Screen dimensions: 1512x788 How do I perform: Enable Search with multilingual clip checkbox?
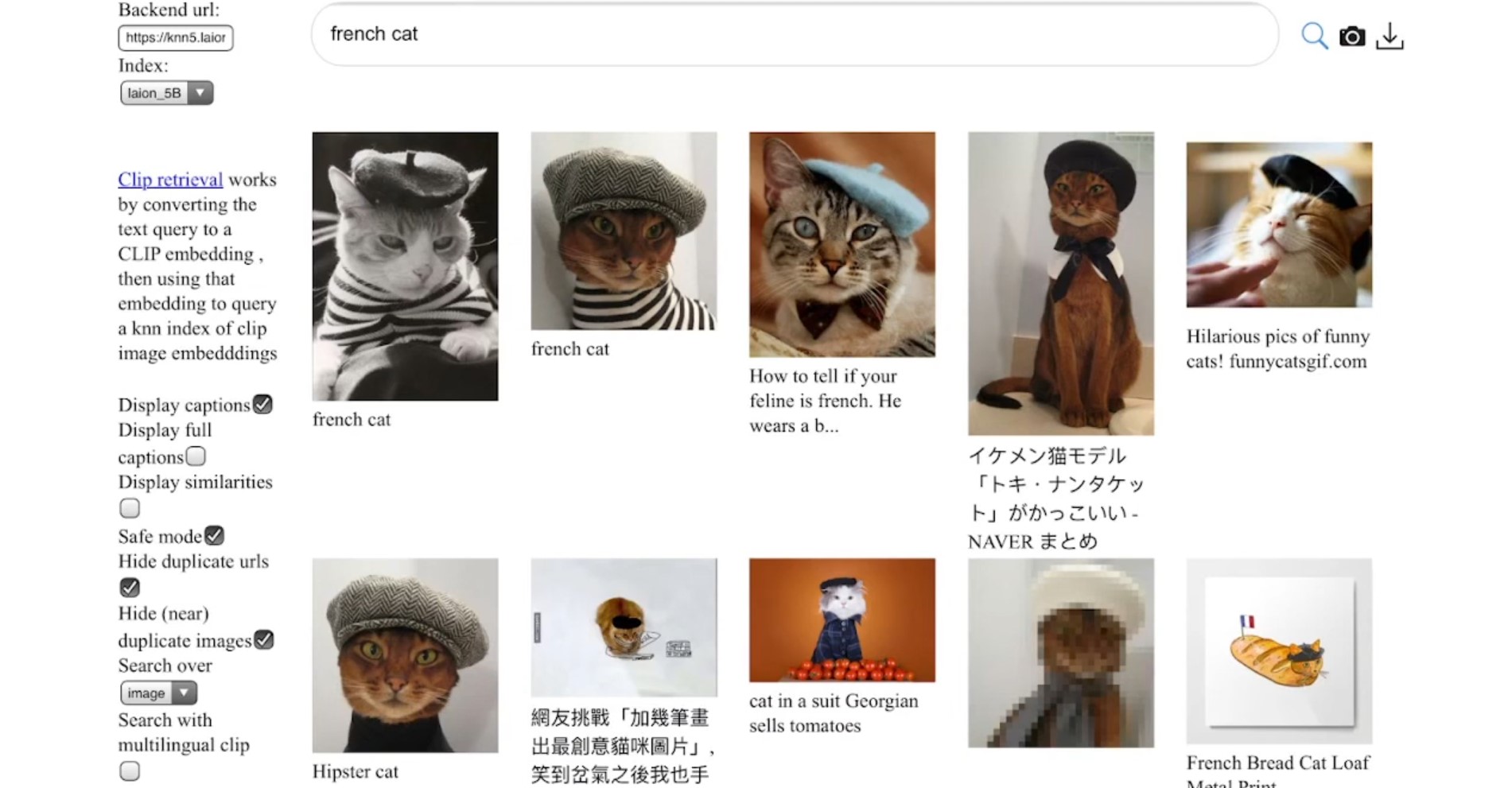click(130, 771)
